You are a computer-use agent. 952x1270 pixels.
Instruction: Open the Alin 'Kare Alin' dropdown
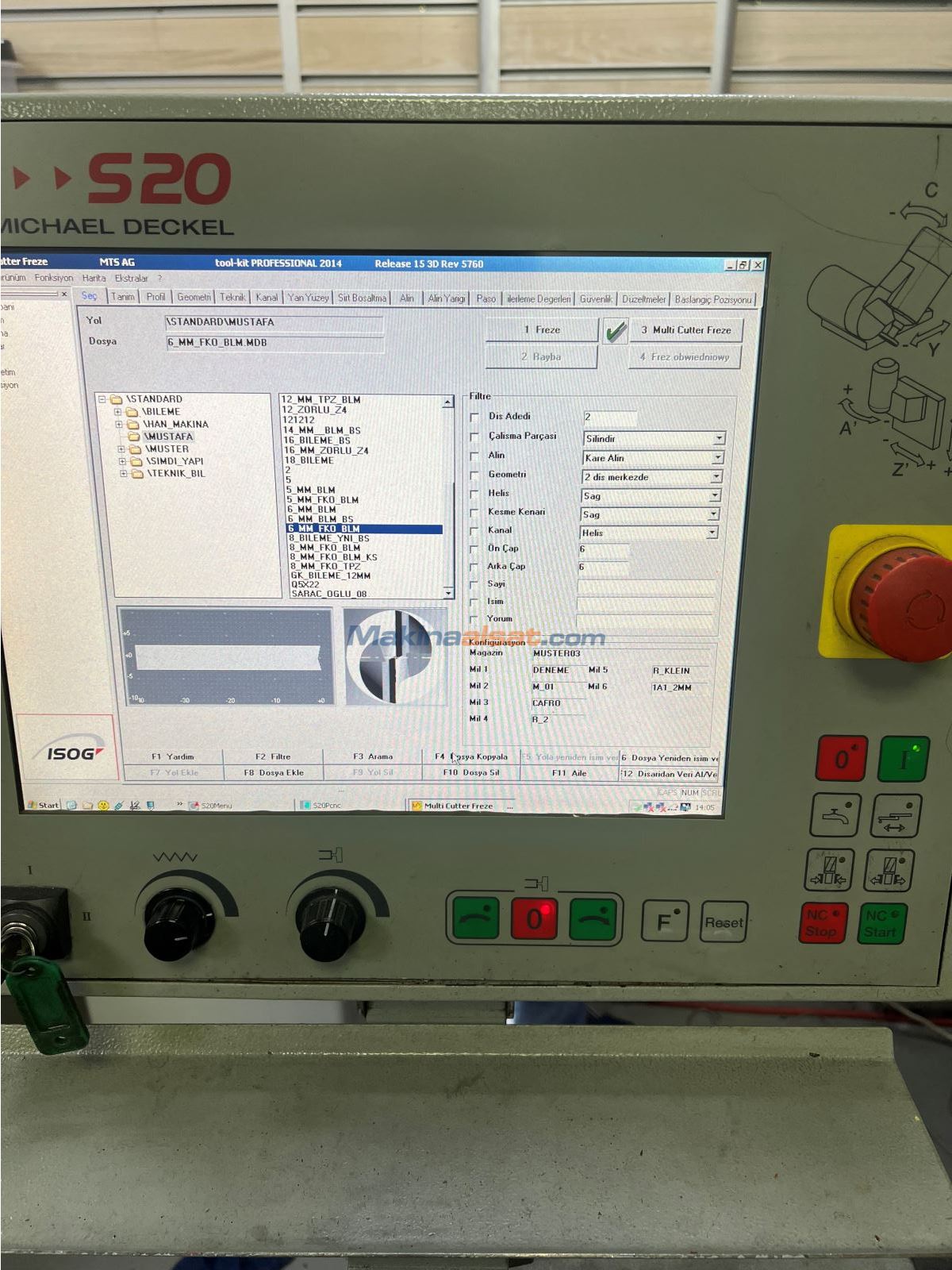[717, 458]
